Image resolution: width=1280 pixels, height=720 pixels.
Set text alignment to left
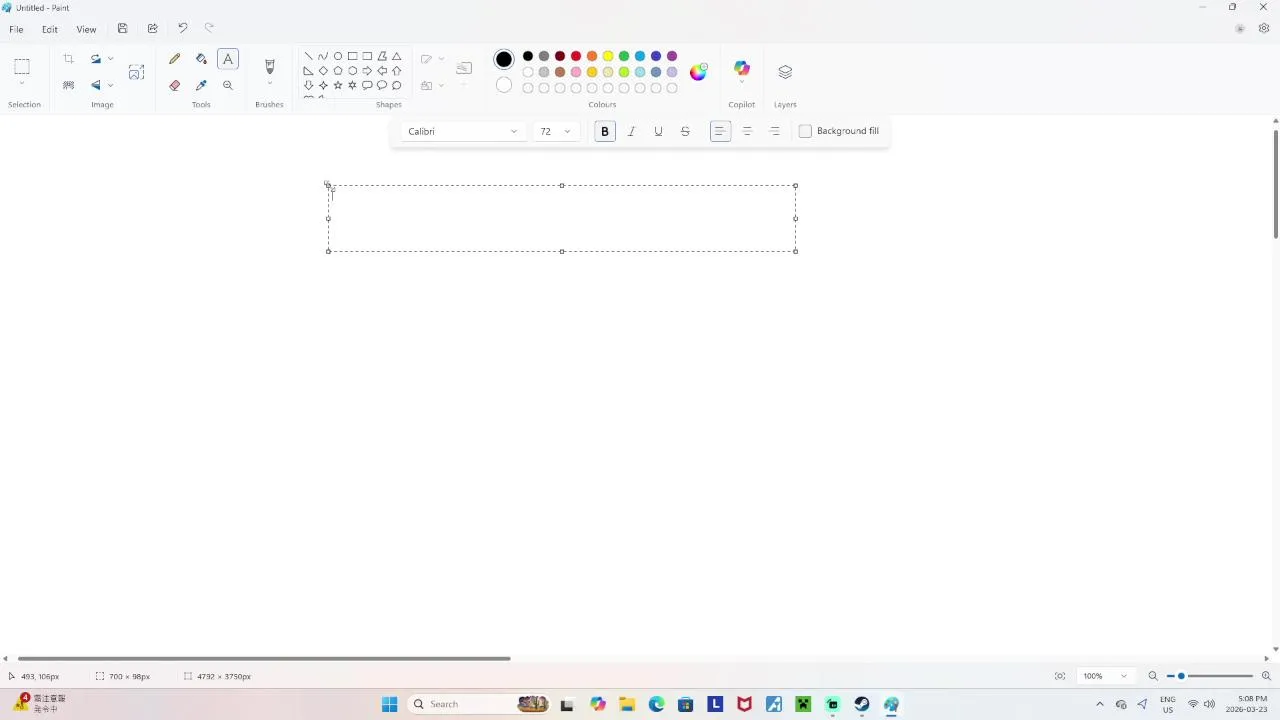tap(720, 131)
